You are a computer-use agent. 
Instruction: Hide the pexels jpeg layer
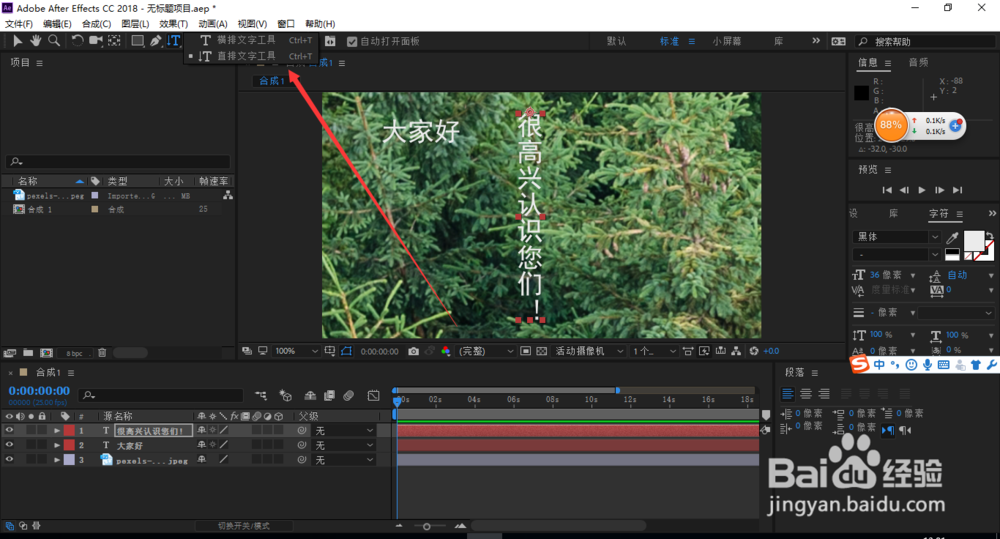tap(9, 460)
